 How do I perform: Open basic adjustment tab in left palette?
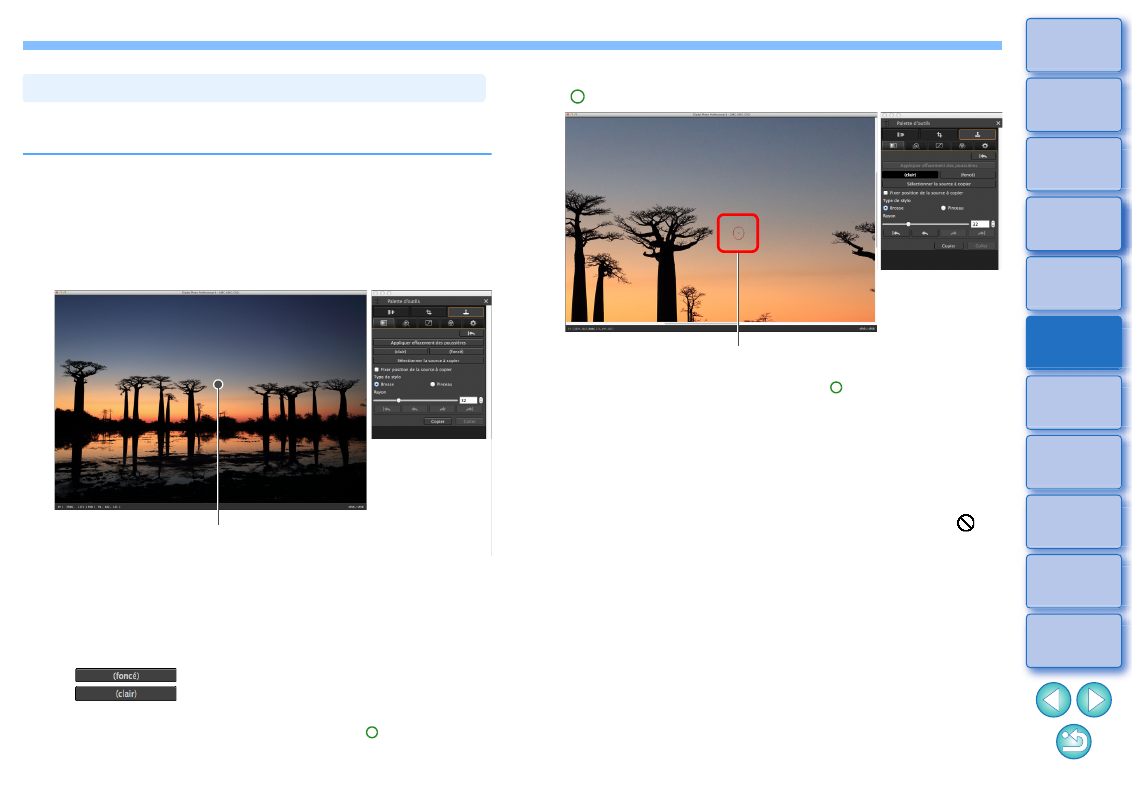(x=383, y=323)
